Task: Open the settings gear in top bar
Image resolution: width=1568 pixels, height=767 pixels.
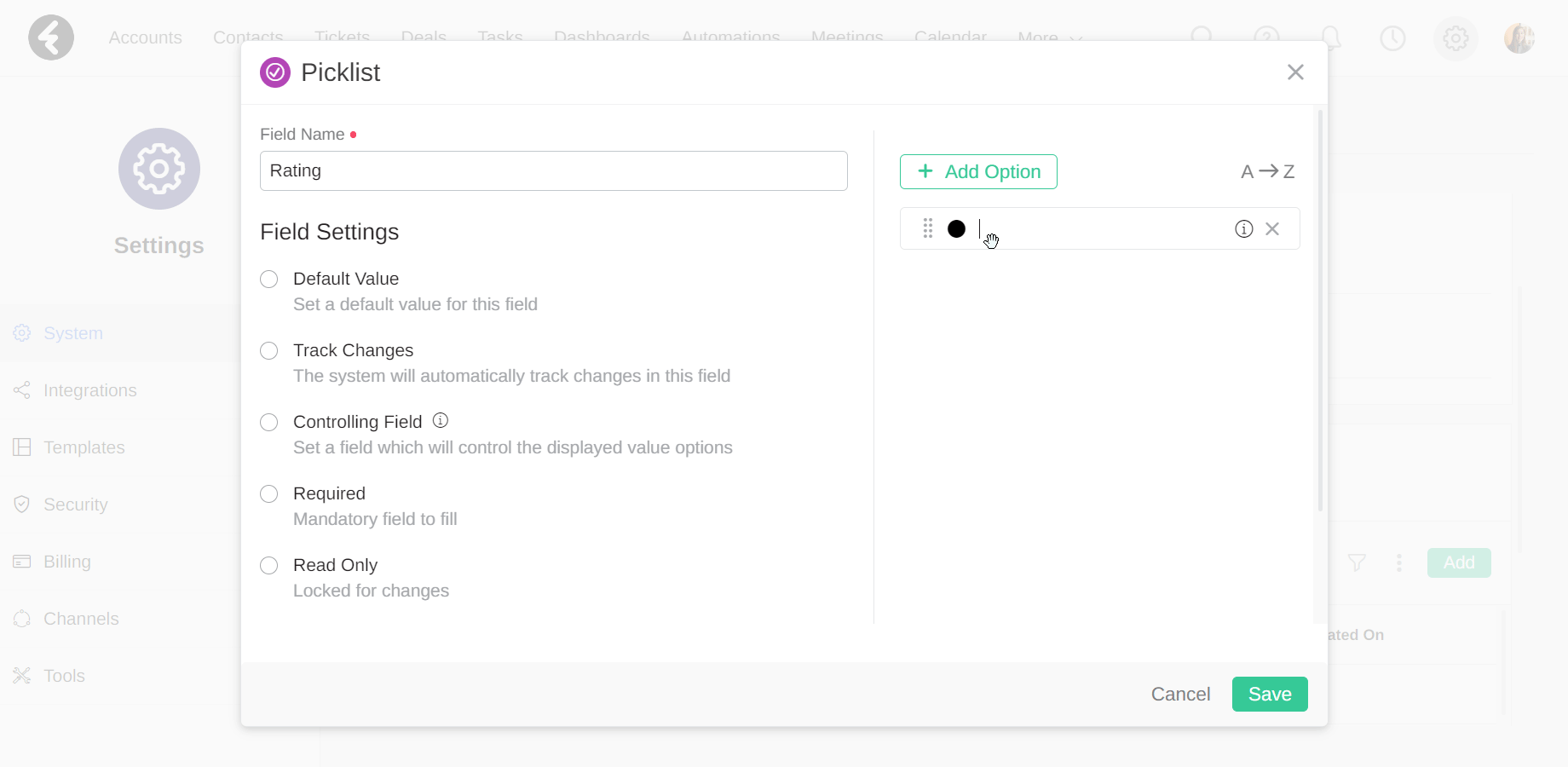Action: pyautogui.click(x=1456, y=37)
